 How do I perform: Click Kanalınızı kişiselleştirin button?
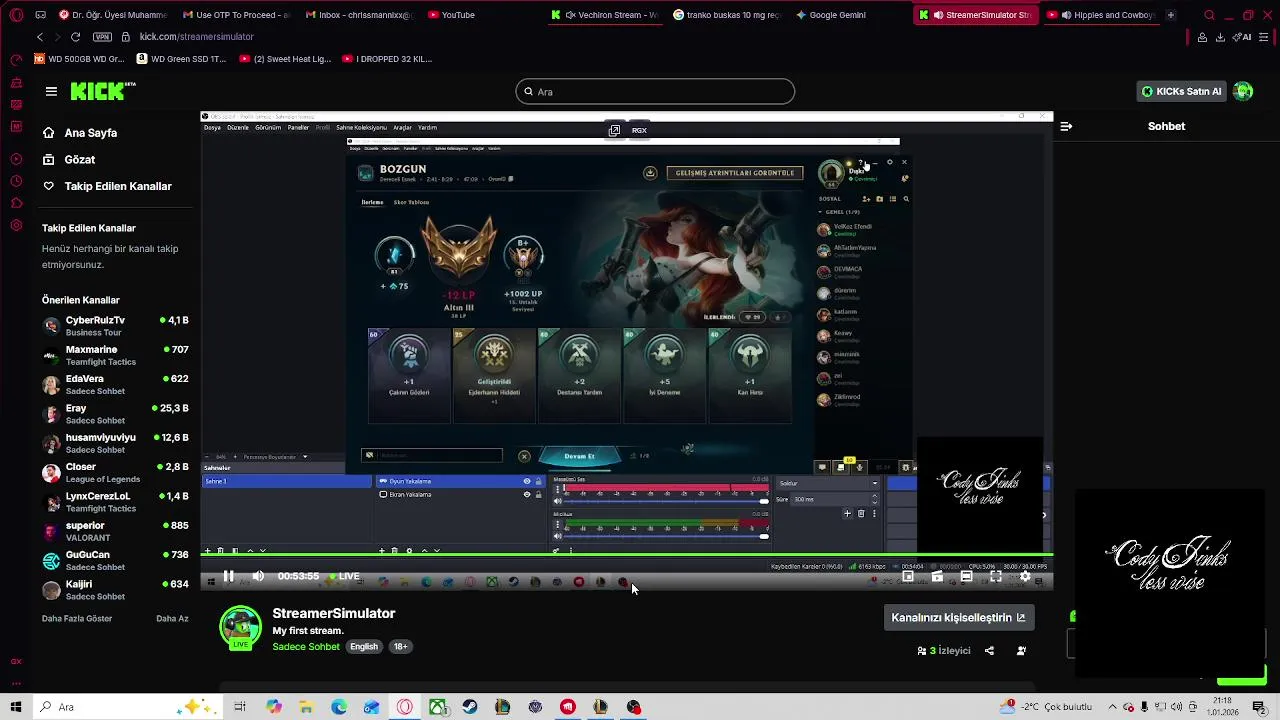[958, 618]
